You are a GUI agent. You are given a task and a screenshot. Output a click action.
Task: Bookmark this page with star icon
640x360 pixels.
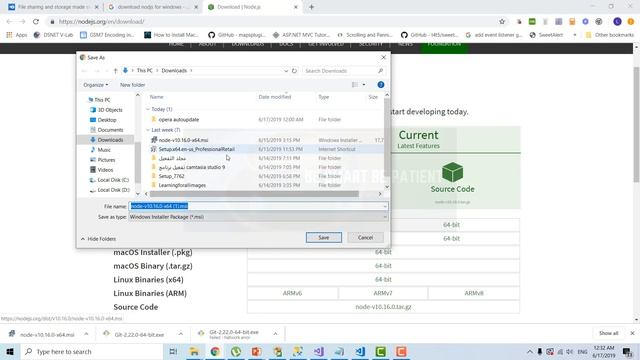click(502, 22)
